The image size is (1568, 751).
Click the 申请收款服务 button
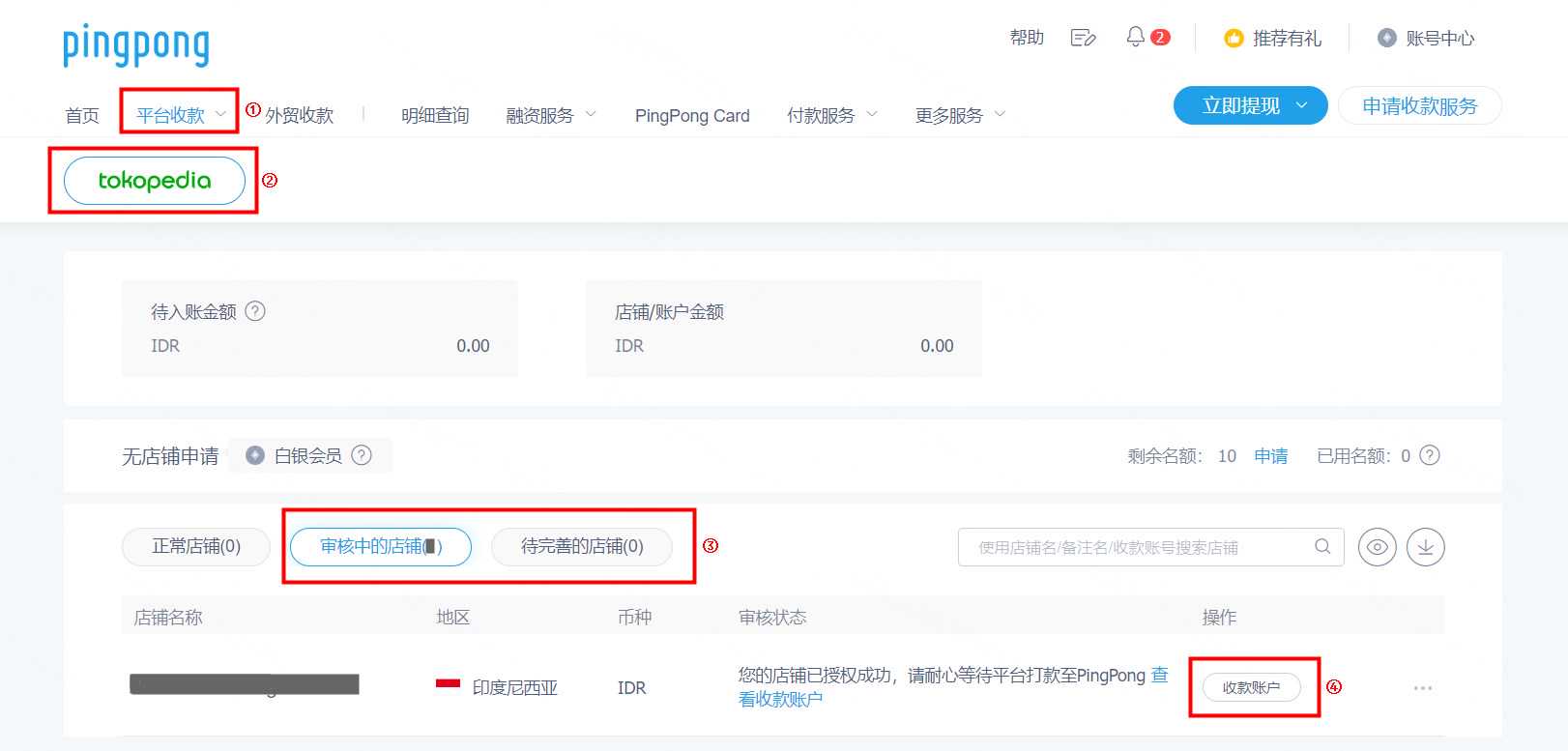tap(1419, 105)
